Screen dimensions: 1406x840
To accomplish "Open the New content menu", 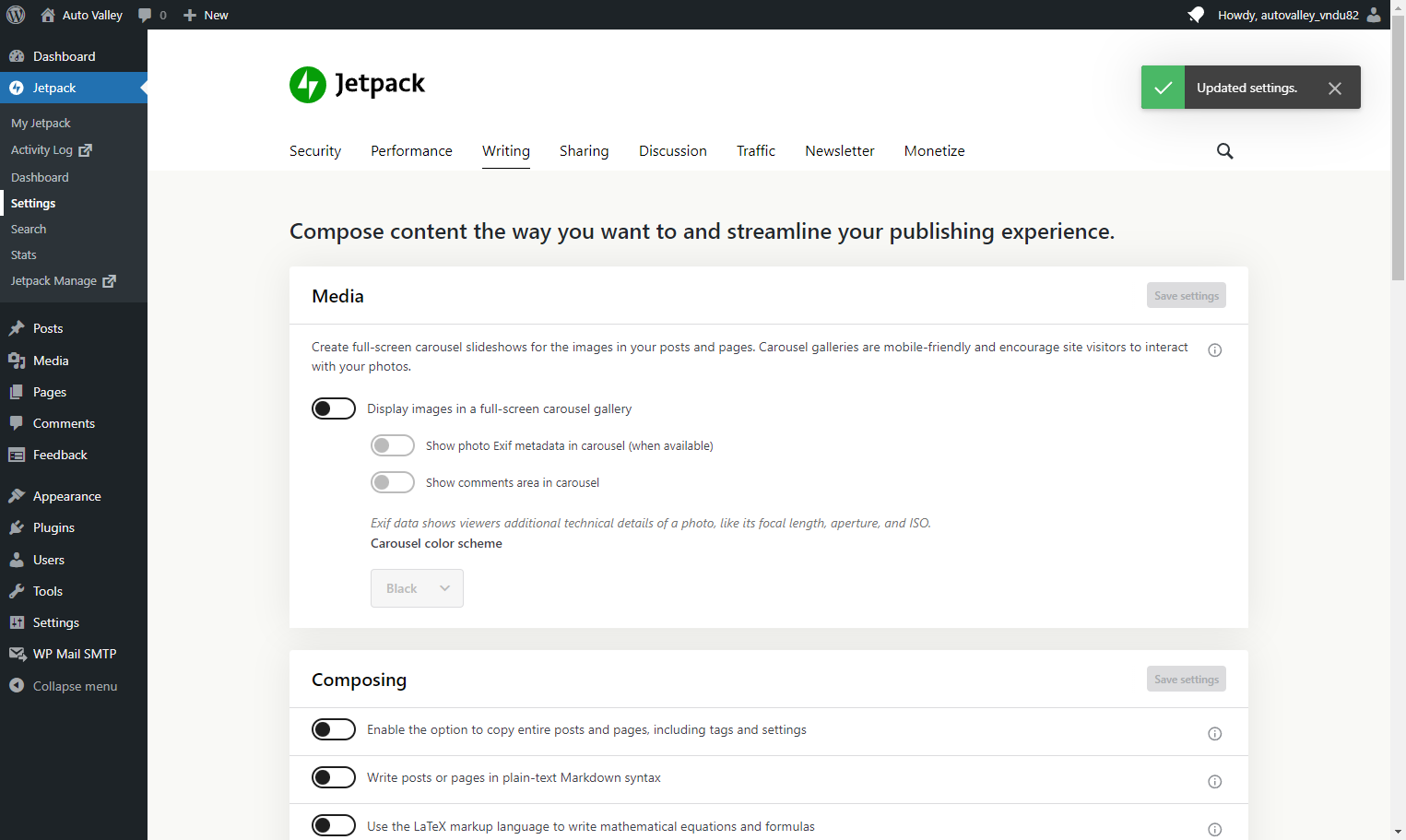I will pos(206,15).
